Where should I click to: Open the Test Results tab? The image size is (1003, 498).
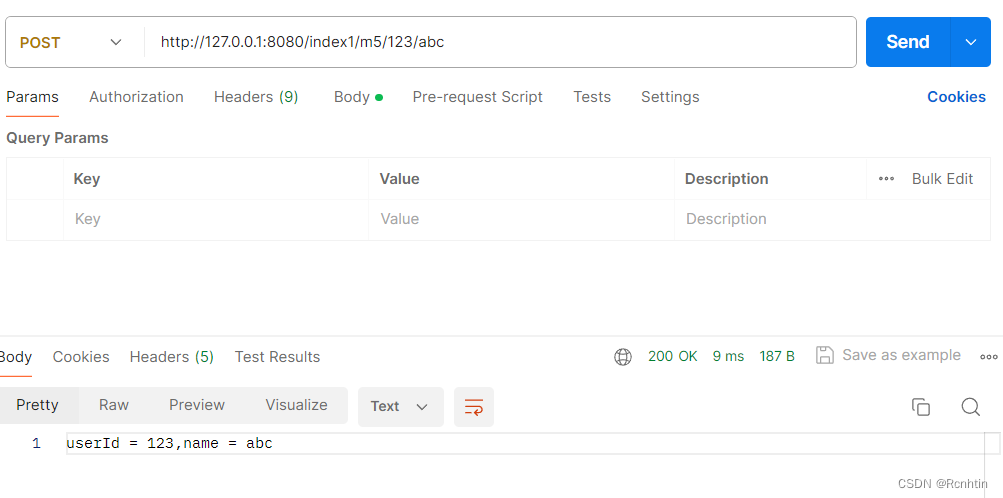coord(277,357)
